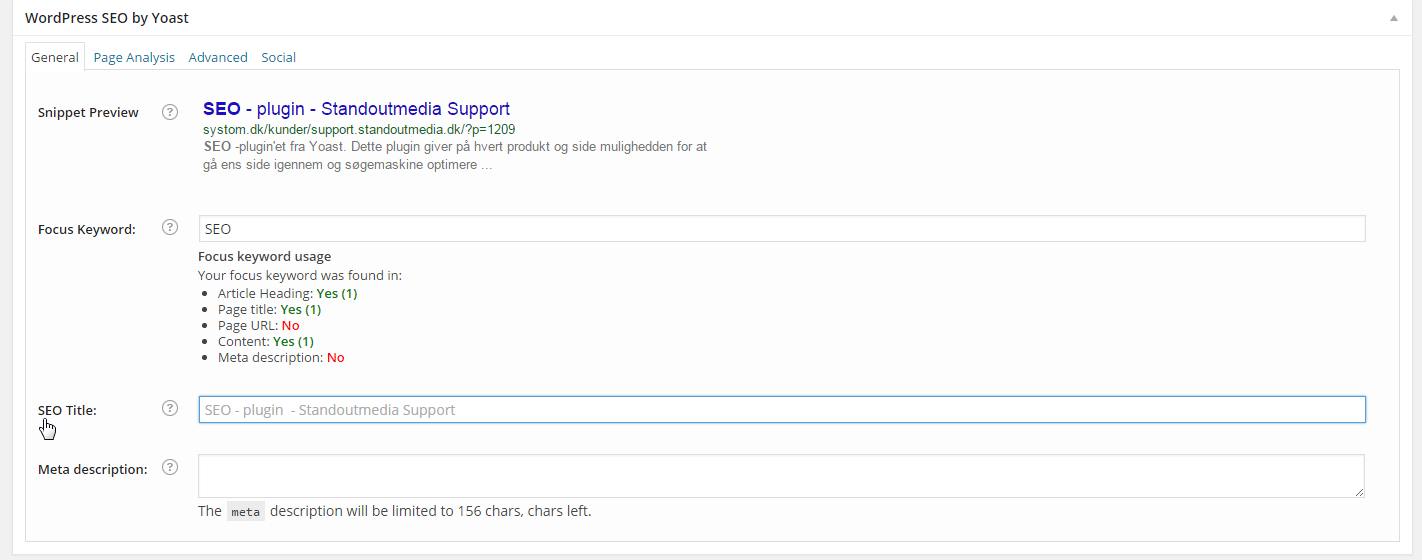Screen dimensions: 1422x560
Task: Click the 'Article Heading: Yes (1)' line
Action: click(287, 293)
